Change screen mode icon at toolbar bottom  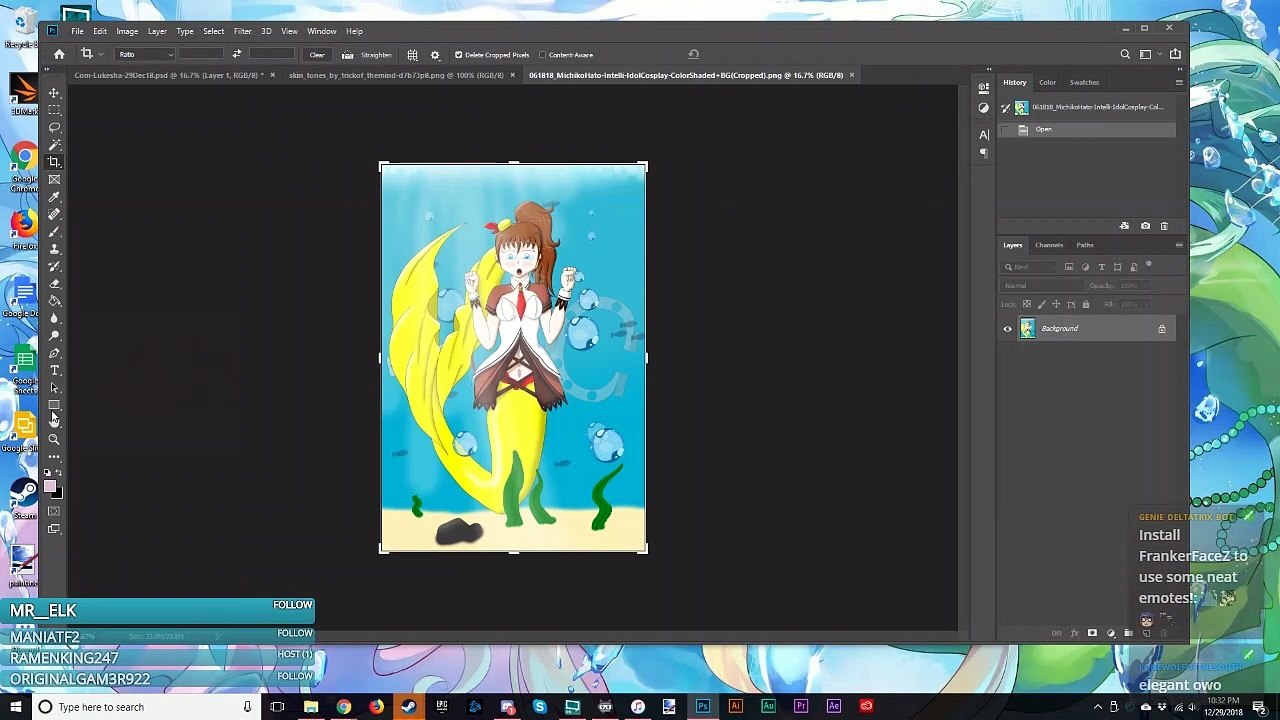pyautogui.click(x=54, y=529)
